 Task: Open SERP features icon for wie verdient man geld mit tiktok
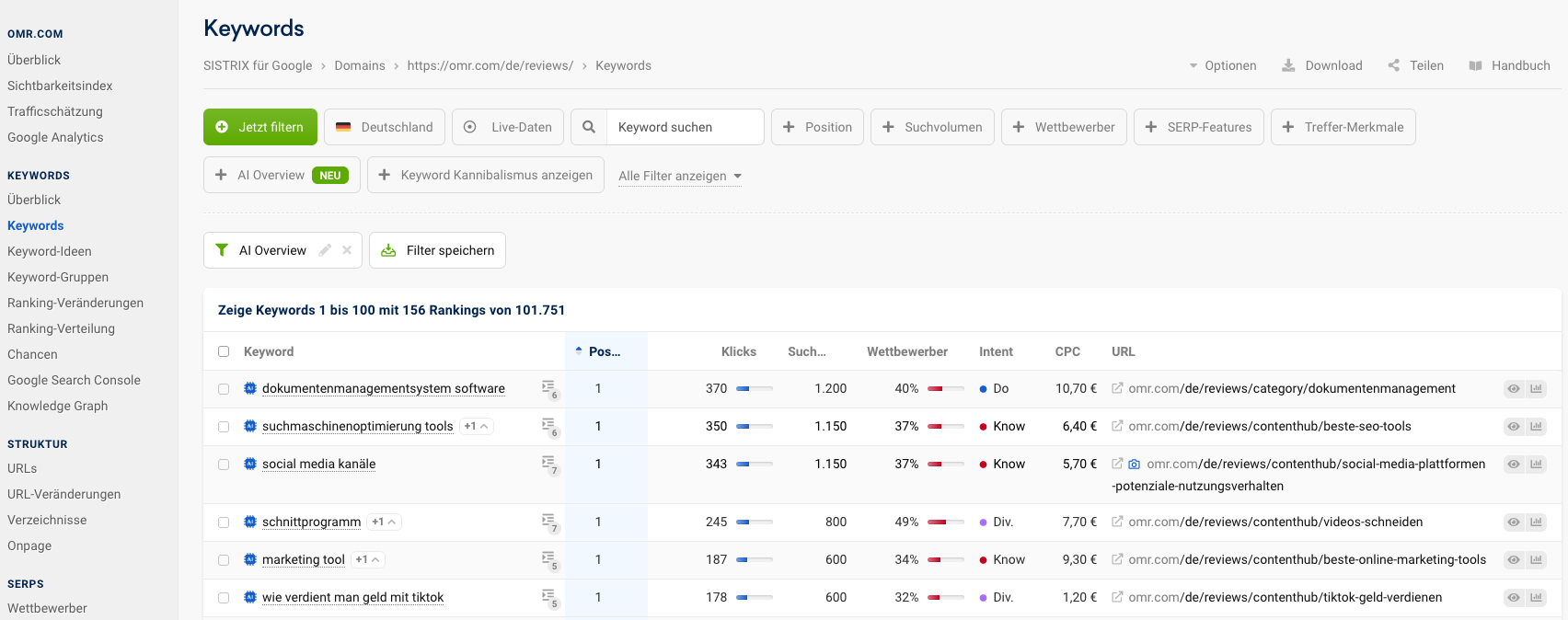549,598
